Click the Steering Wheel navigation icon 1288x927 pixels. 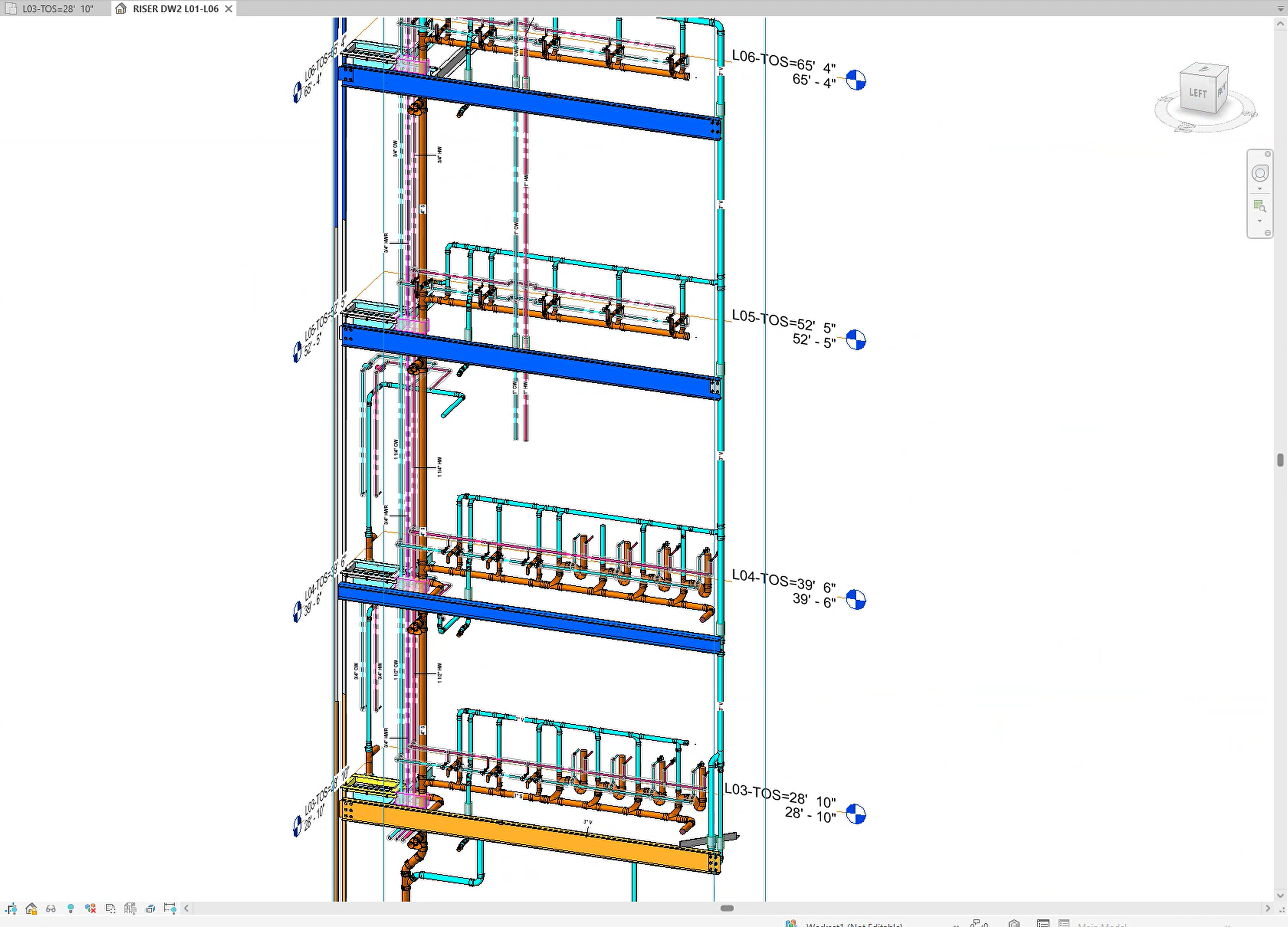click(x=1259, y=173)
